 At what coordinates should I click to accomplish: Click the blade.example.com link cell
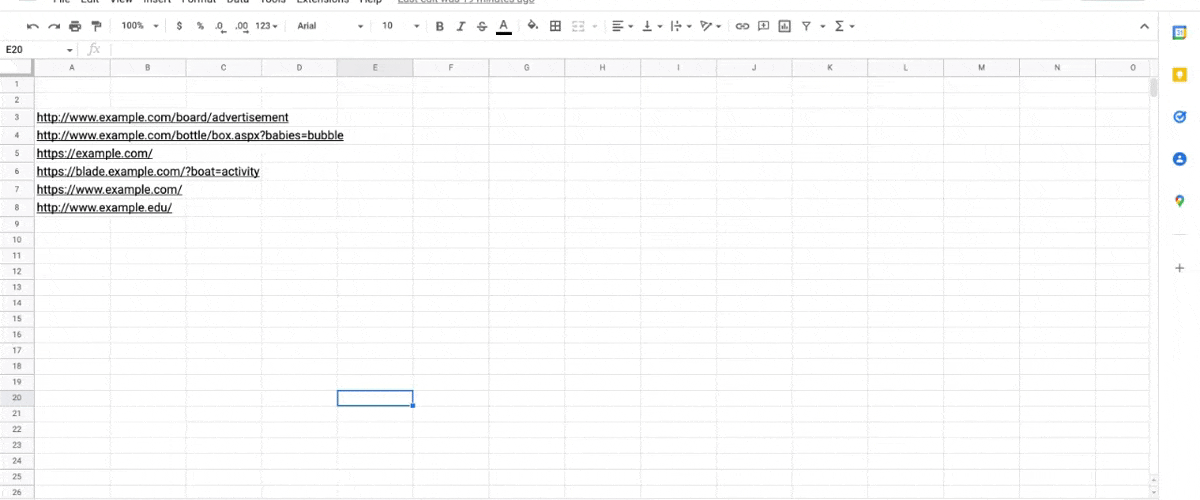coord(148,171)
